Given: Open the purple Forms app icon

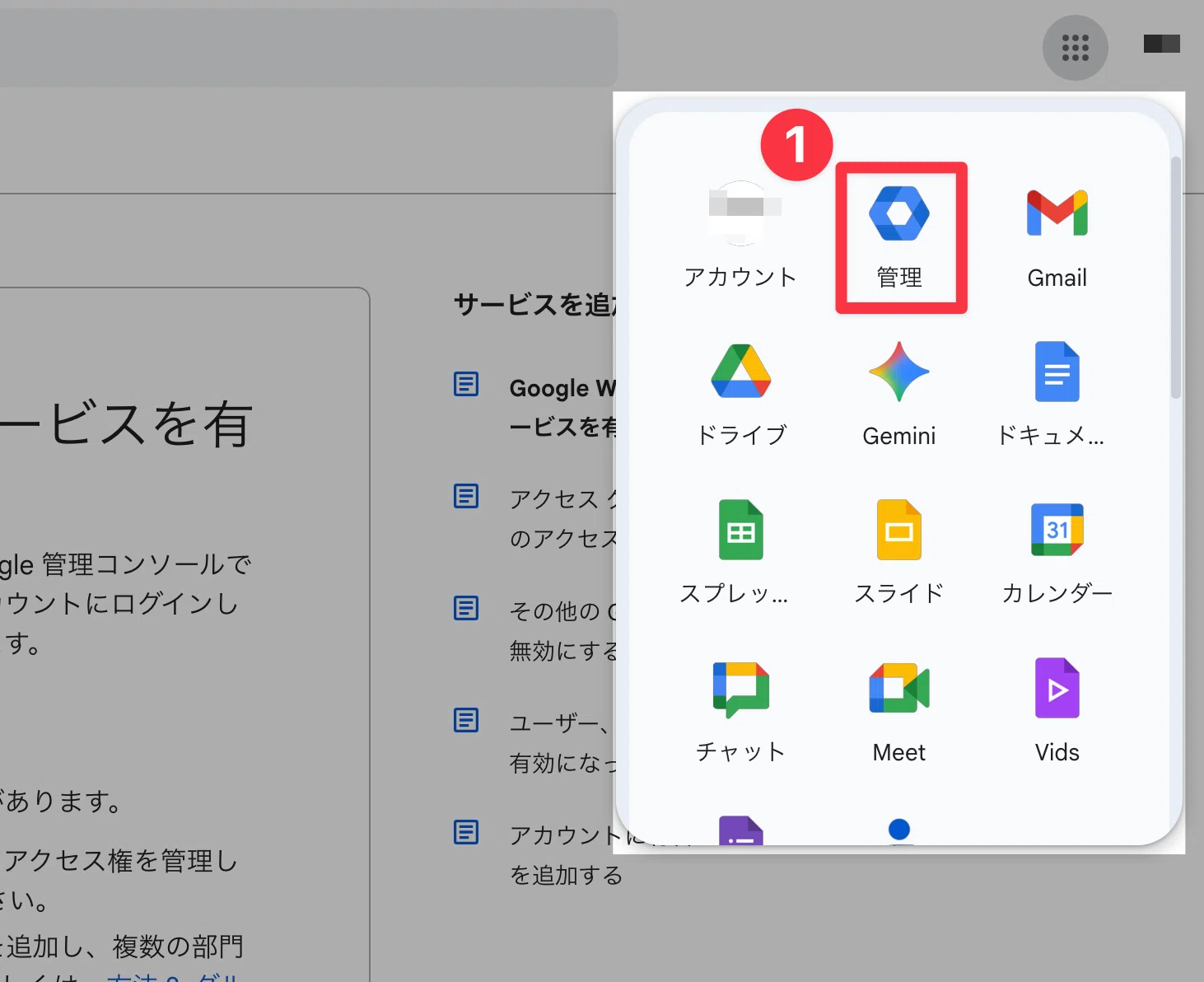Looking at the screenshot, I should (740, 830).
